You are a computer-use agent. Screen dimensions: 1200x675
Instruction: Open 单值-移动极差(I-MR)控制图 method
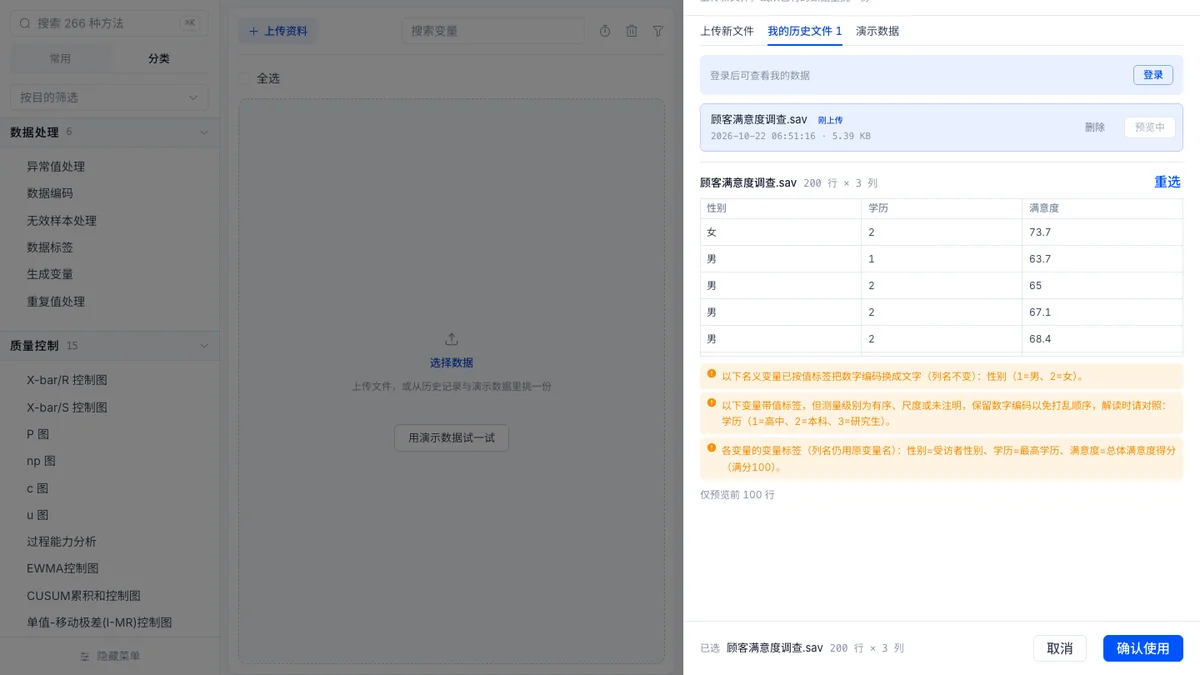(100, 622)
